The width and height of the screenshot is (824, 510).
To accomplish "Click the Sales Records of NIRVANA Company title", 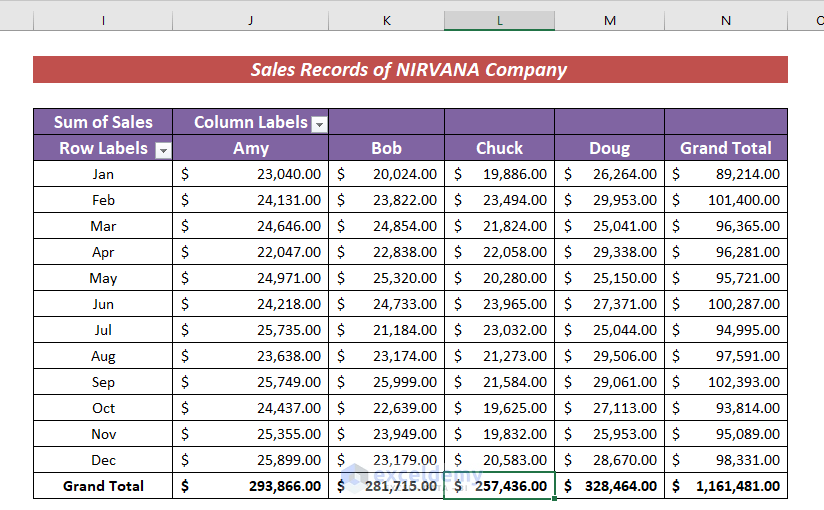I will point(409,70).
